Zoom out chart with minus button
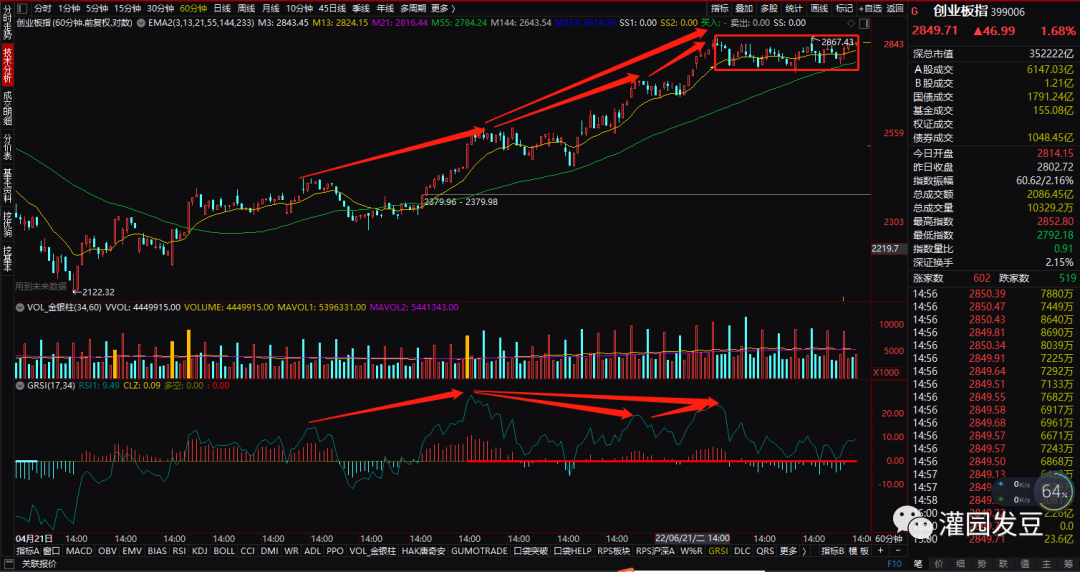Viewport: 1080px width, 572px height. pos(897,551)
